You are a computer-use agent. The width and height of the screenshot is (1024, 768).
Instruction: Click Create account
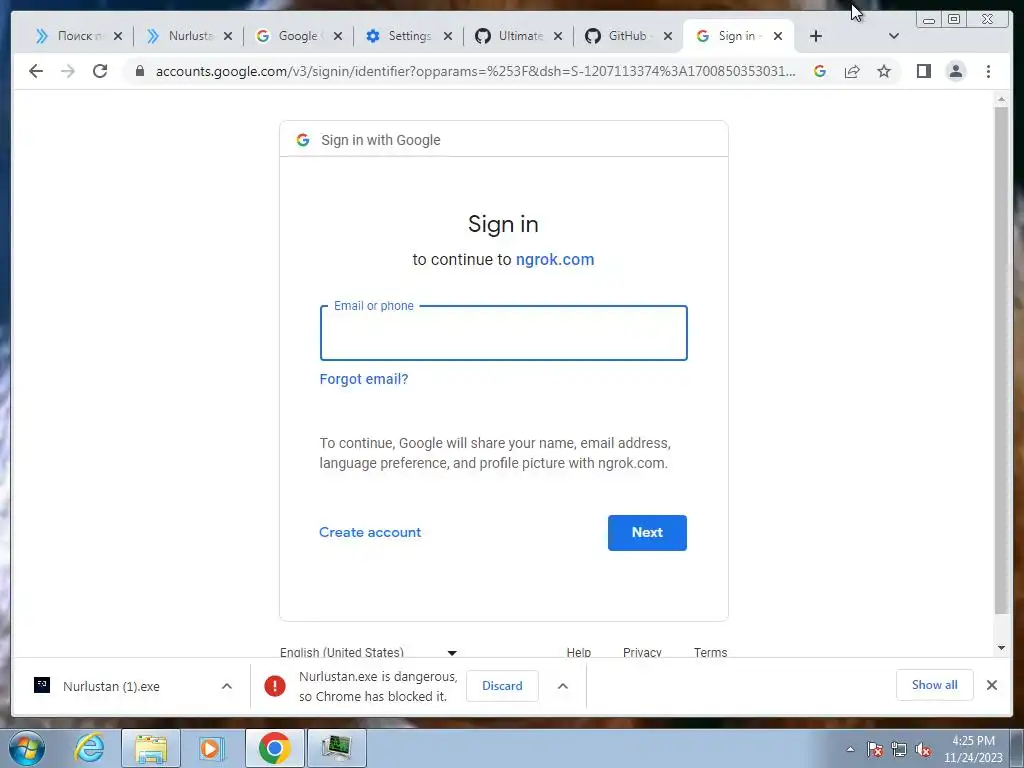[x=370, y=532]
